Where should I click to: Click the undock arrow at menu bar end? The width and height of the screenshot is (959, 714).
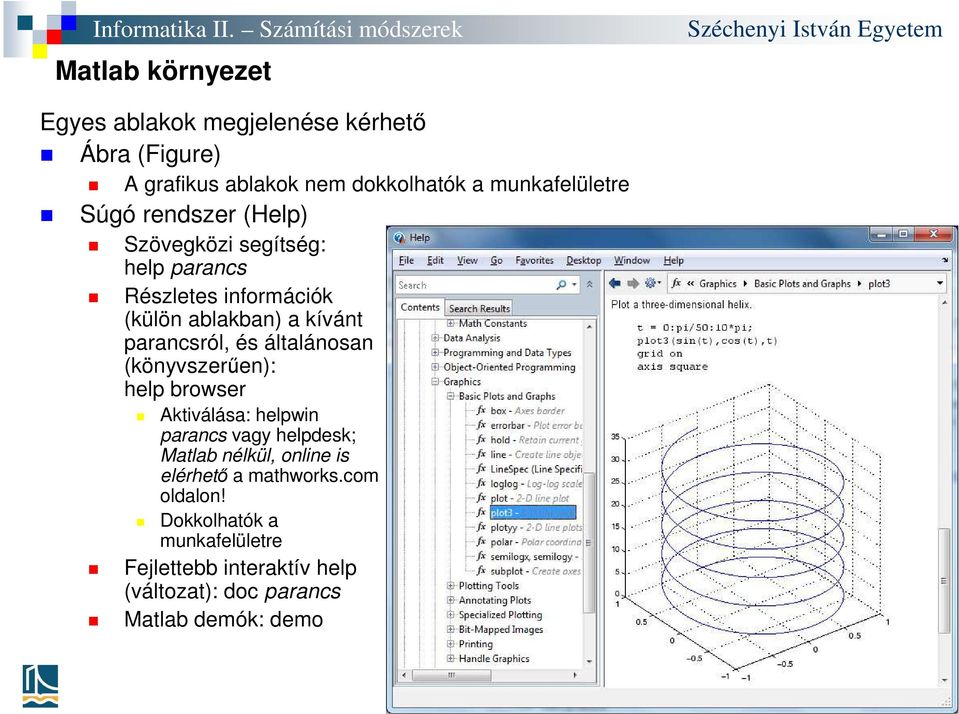pos(946,261)
